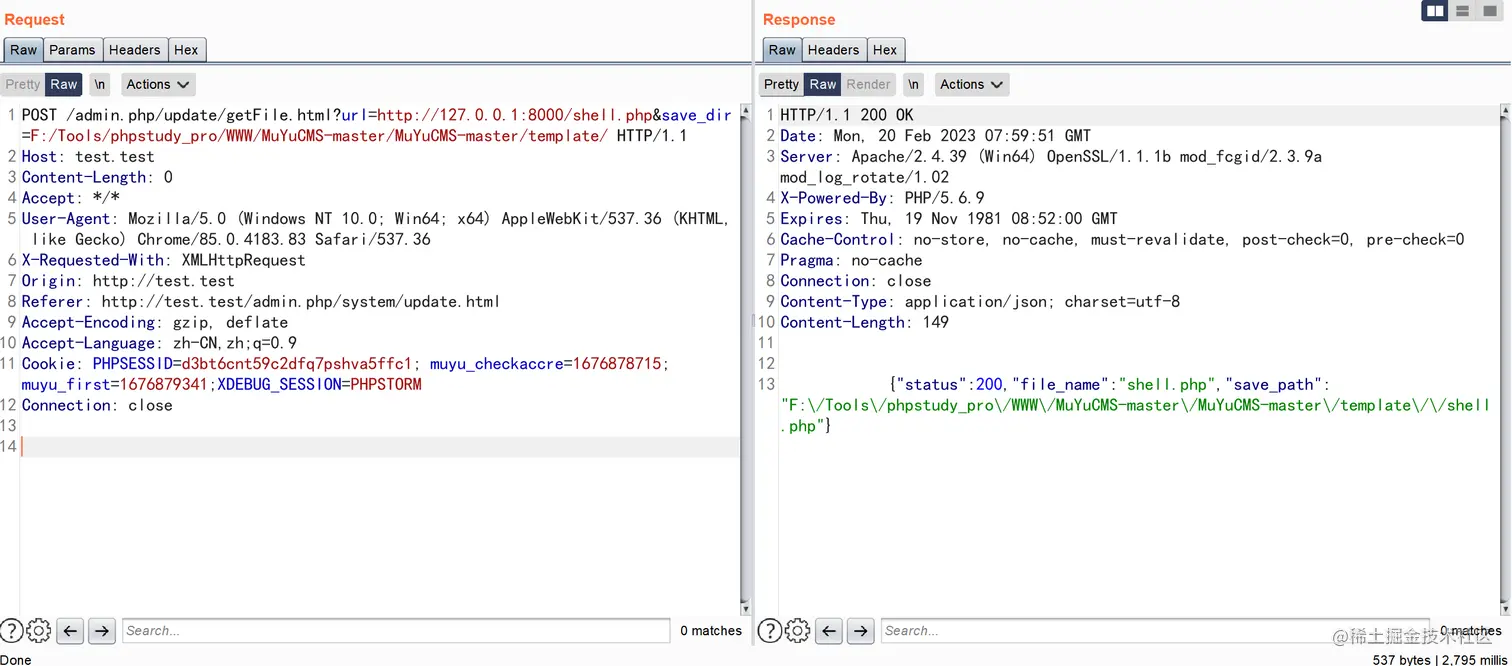Open Response search settings gear
The width and height of the screenshot is (1512, 666).
coord(797,630)
